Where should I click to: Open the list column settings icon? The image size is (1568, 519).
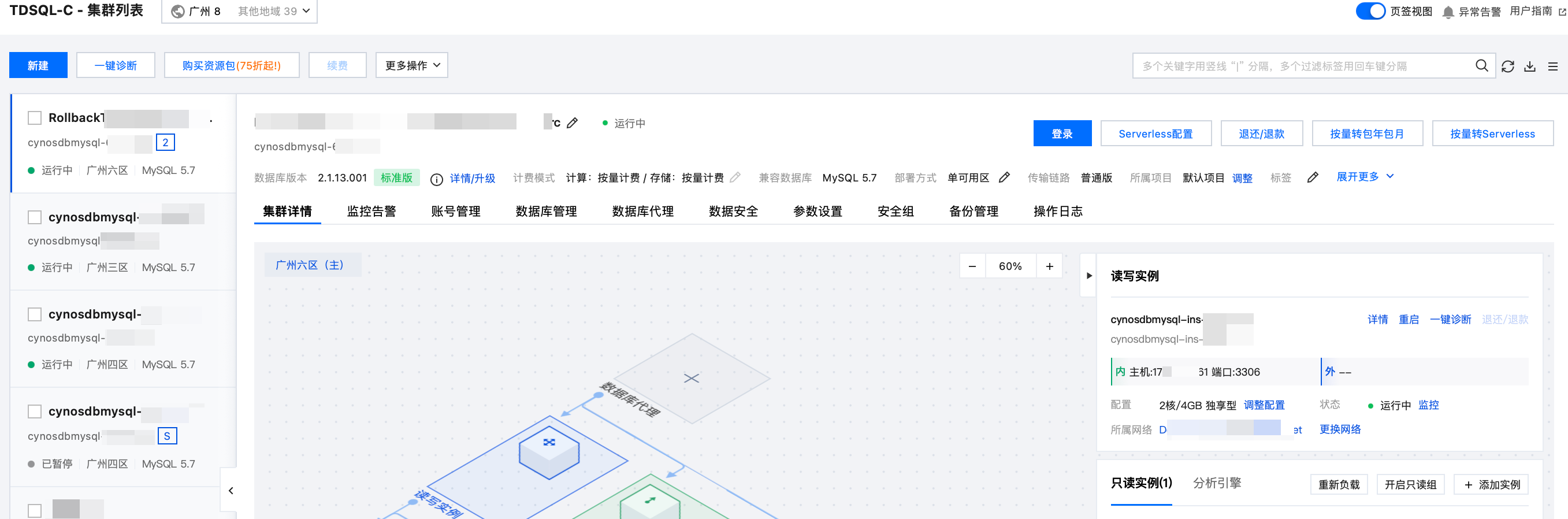tap(1553, 66)
